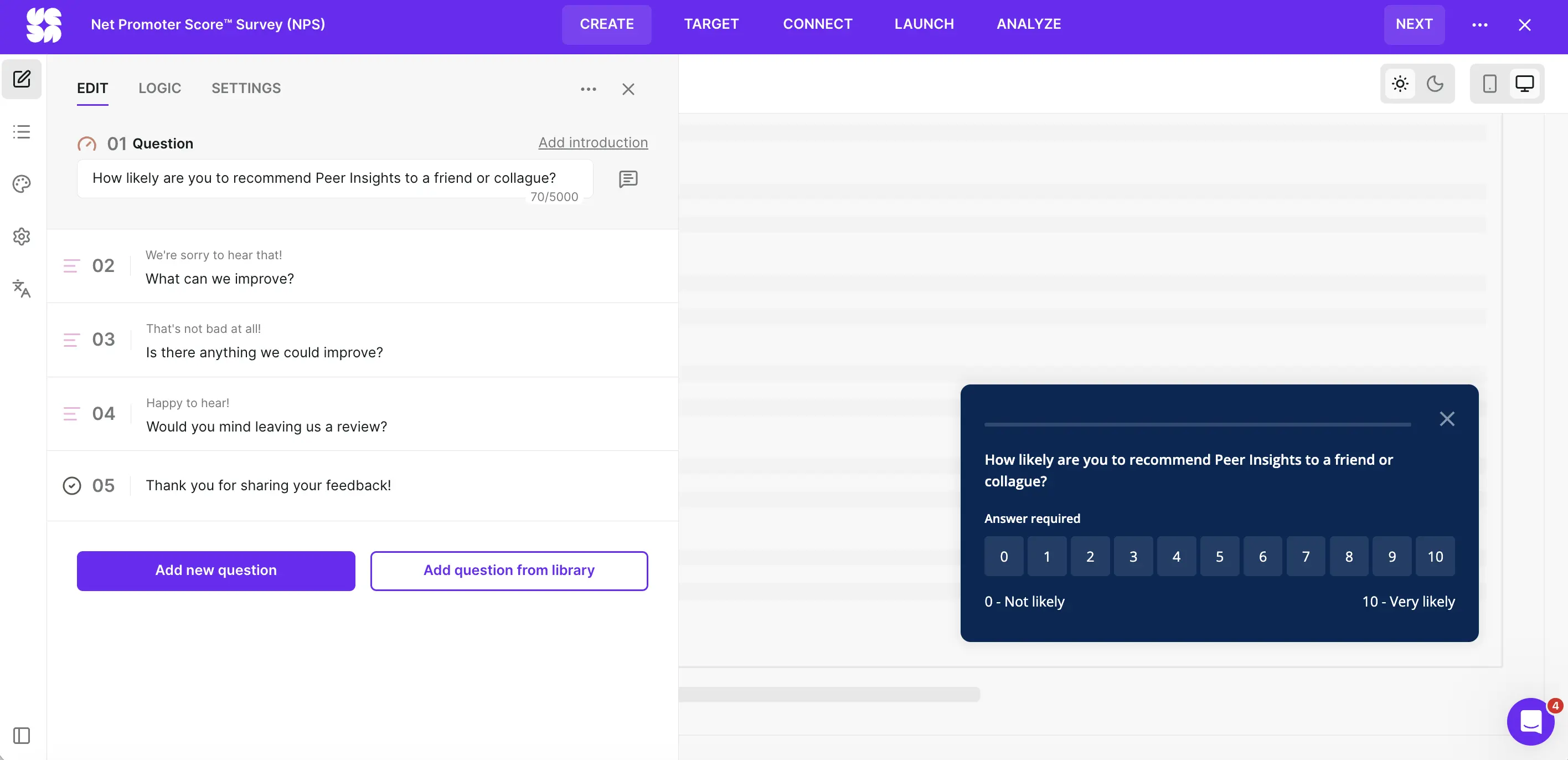This screenshot has width=1568, height=760.
Task: Click '10 - Very likely' label
Action: point(1409,602)
